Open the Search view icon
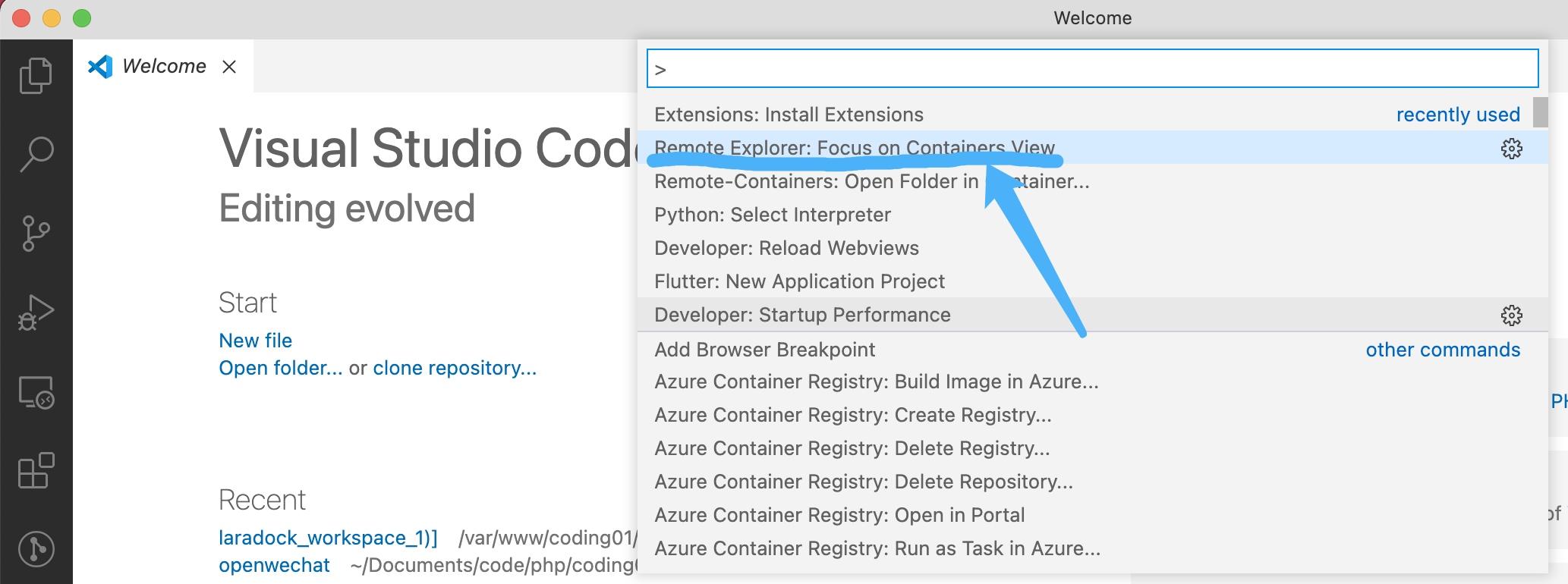Image resolution: width=1568 pixels, height=584 pixels. pyautogui.click(x=36, y=154)
